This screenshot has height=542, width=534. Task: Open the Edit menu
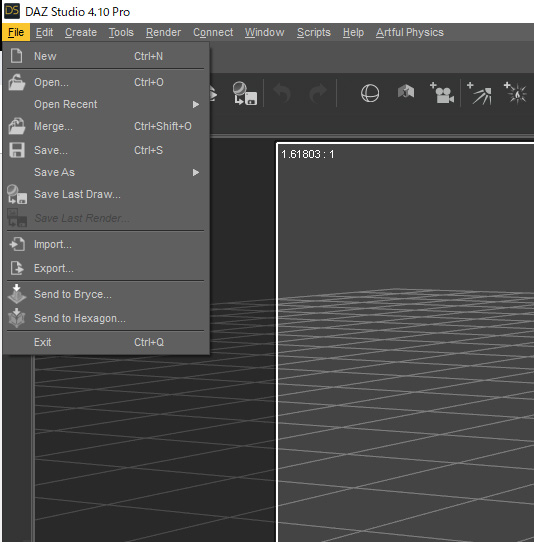click(x=44, y=32)
